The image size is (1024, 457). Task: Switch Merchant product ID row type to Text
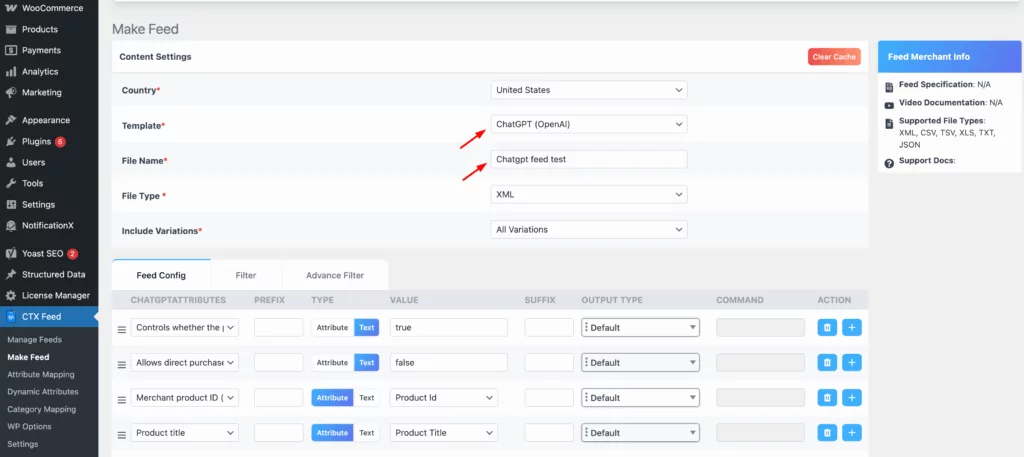pos(367,398)
